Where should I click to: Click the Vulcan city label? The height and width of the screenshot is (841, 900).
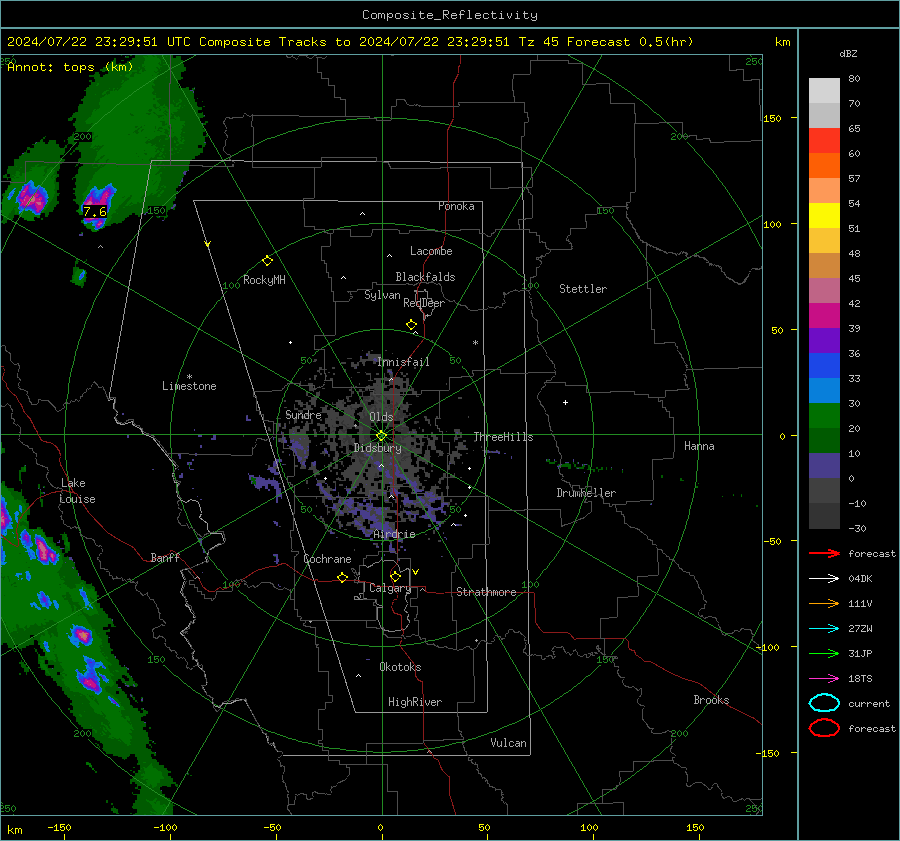point(508,743)
